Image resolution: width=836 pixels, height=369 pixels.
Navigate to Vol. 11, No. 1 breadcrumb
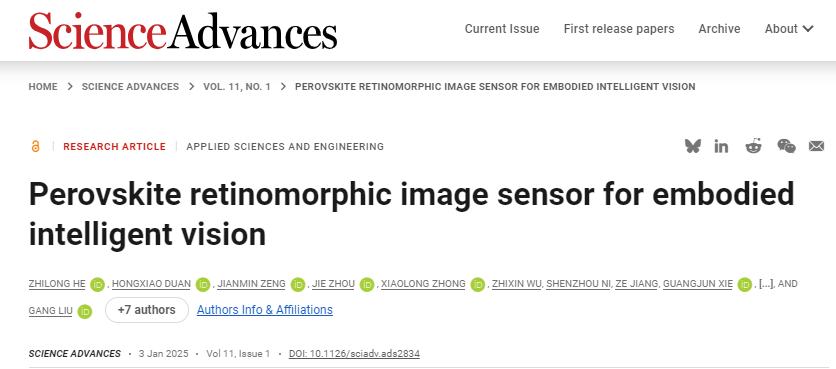point(237,87)
